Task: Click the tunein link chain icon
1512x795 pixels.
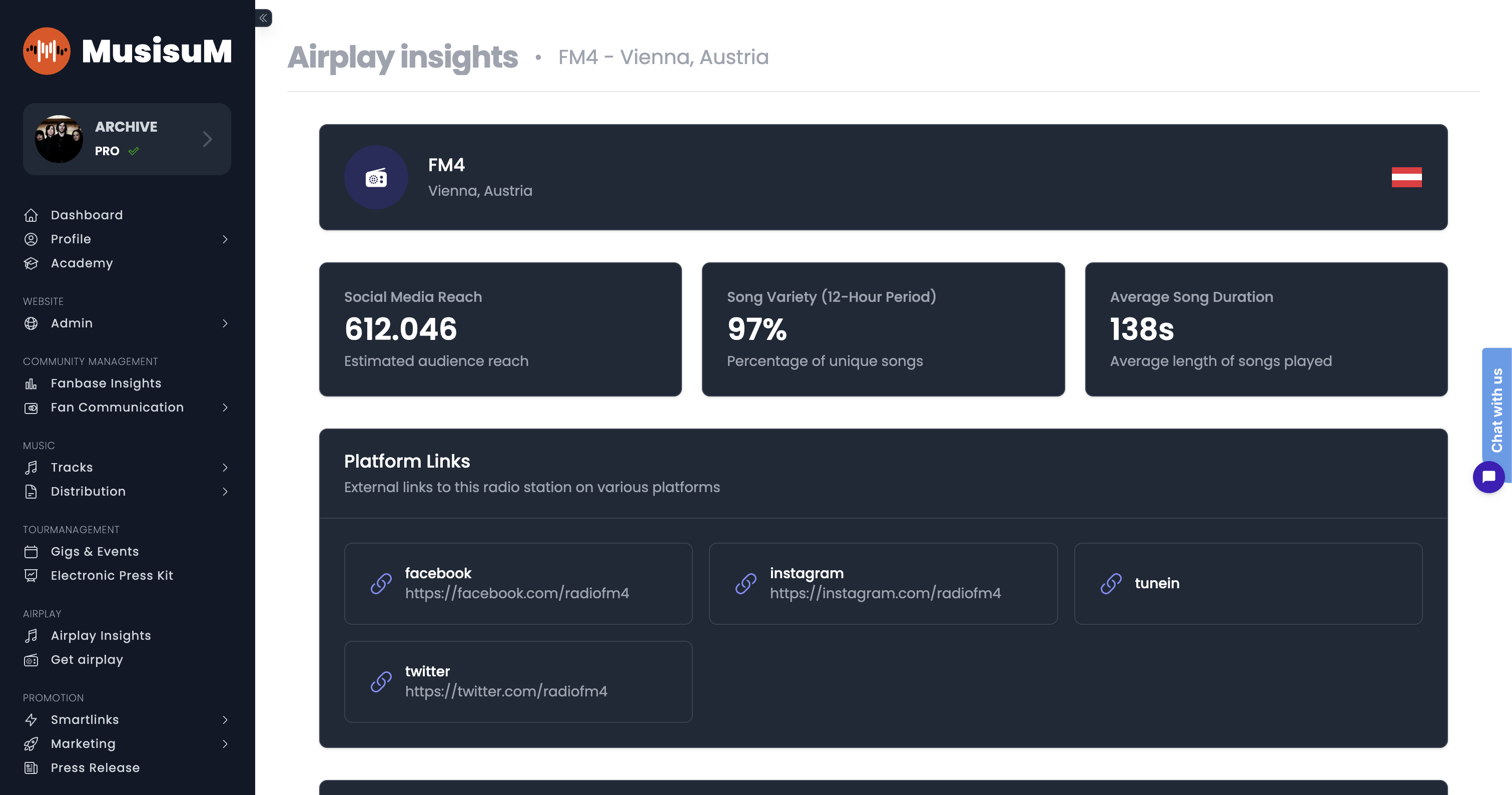Action: [1111, 584]
